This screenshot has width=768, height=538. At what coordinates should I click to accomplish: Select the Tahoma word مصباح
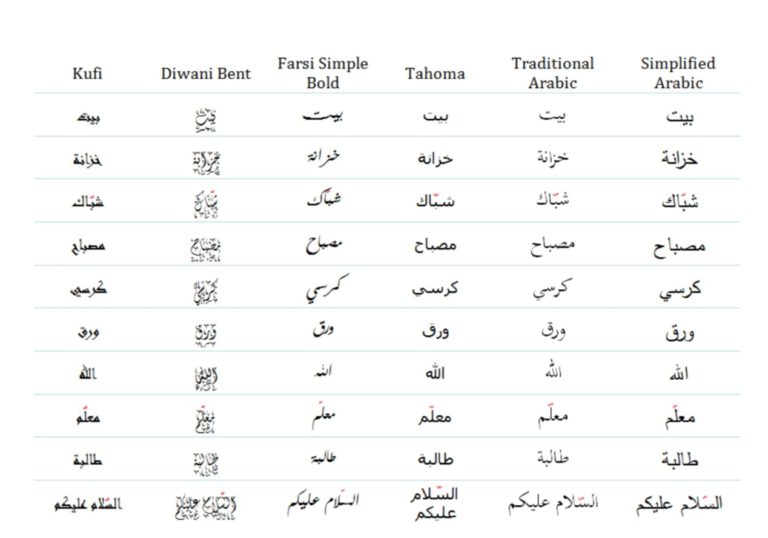(x=434, y=243)
